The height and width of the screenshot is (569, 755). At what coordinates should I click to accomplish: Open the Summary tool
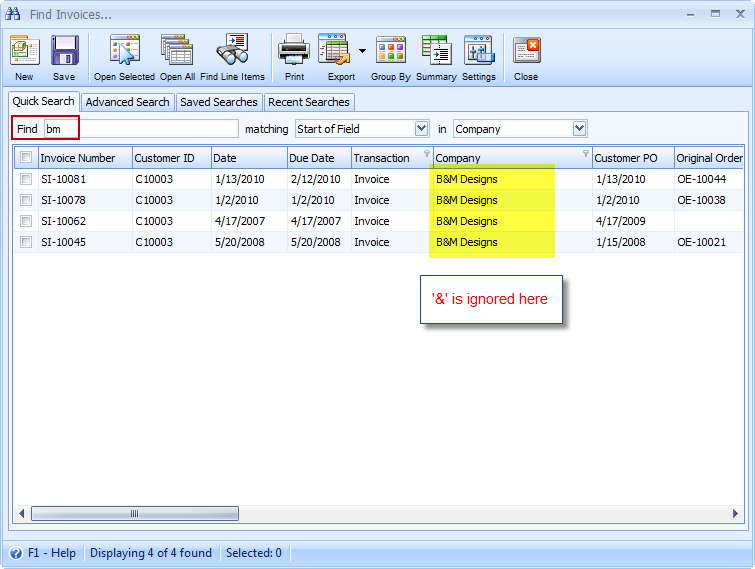pyautogui.click(x=436, y=50)
